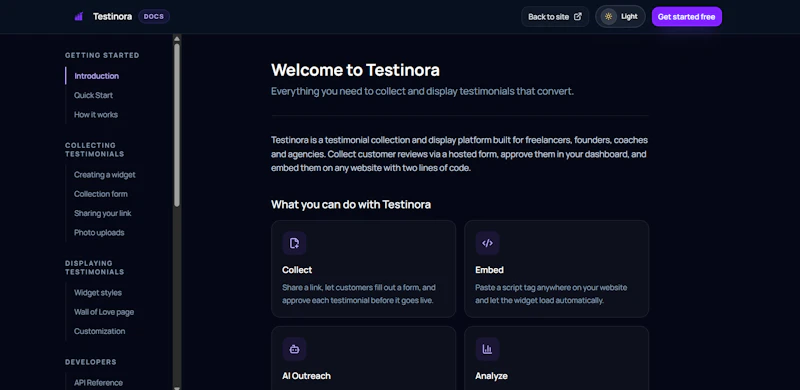This screenshot has height=390, width=800.
Task: Select the Collect card title
Action: [297, 270]
